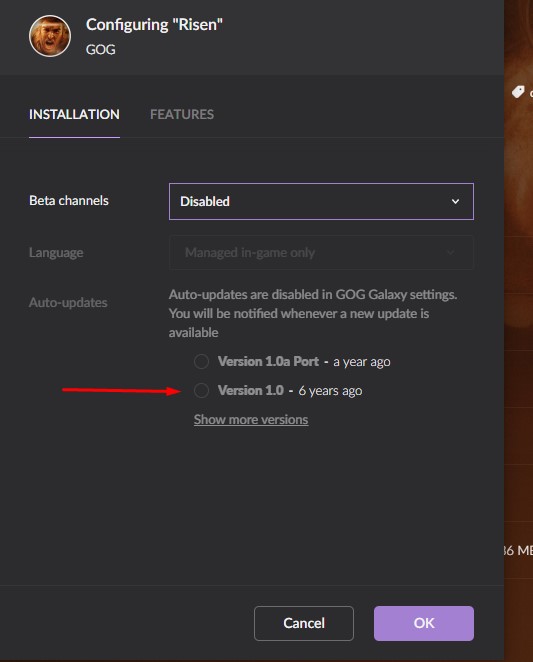Click the Language label

pos(56,252)
